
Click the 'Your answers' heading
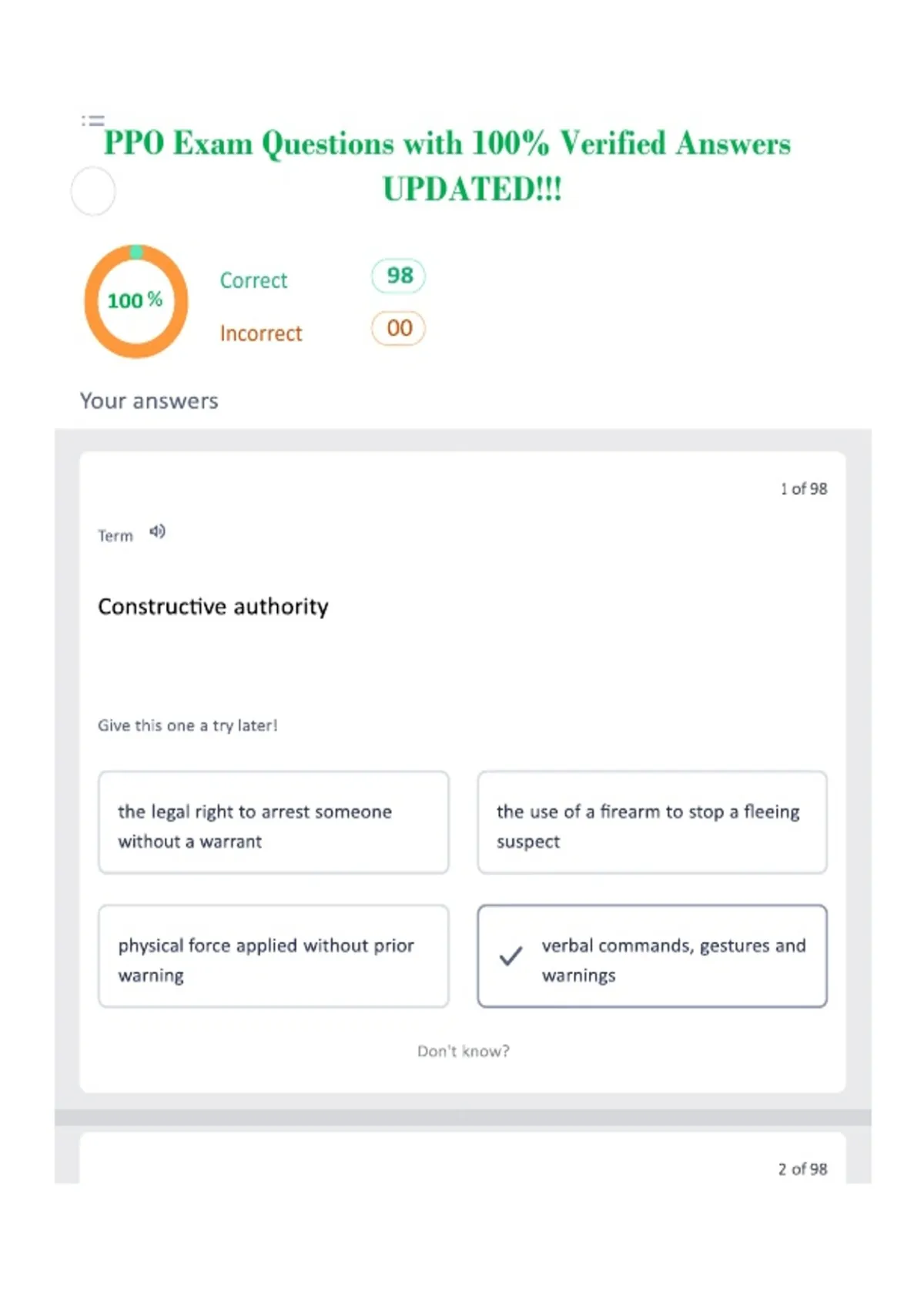pos(149,401)
